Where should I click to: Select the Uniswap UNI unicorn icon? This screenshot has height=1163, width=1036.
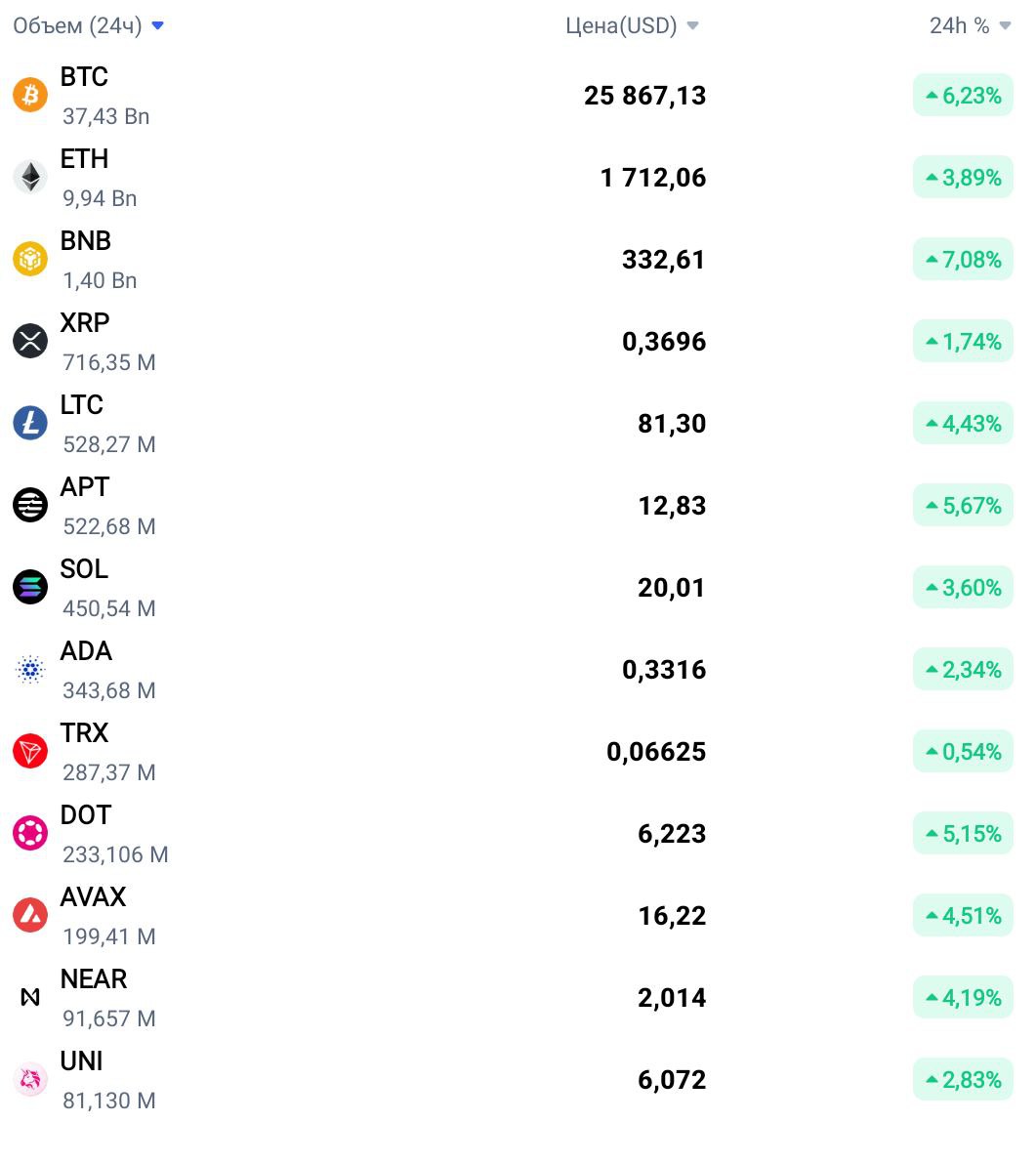pos(30,1079)
